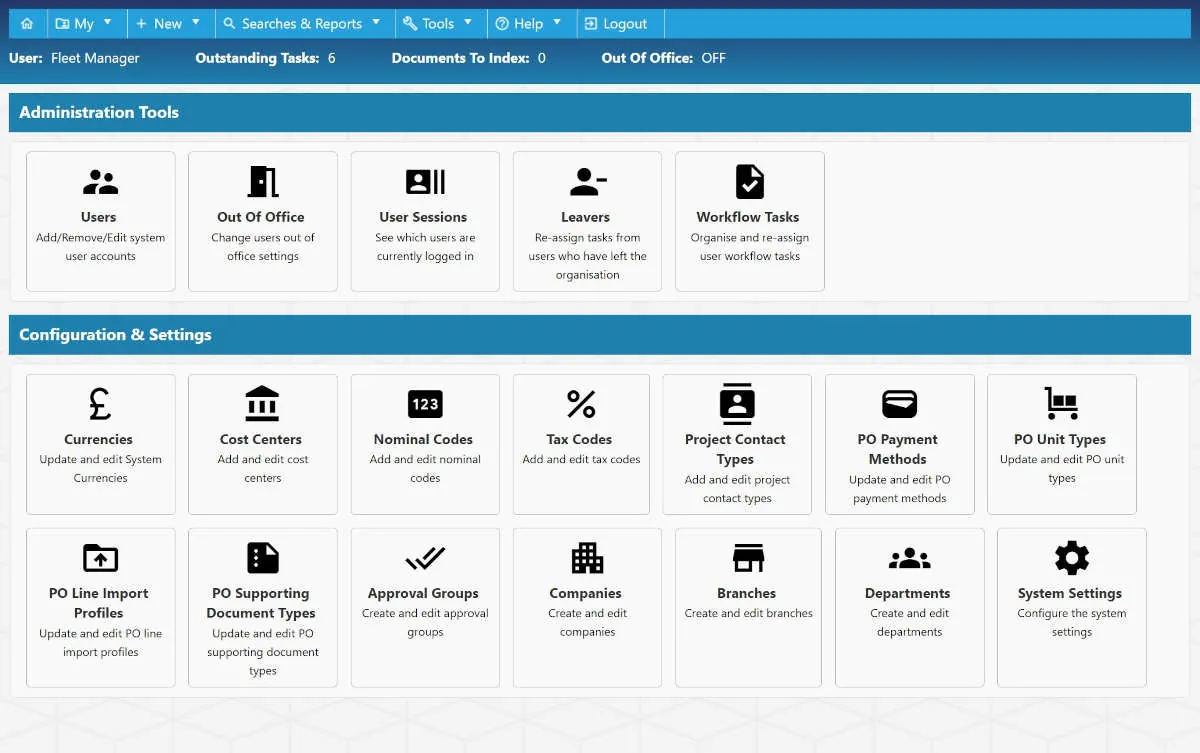
Task: Click 'Create and edit branches' text
Action: (749, 614)
